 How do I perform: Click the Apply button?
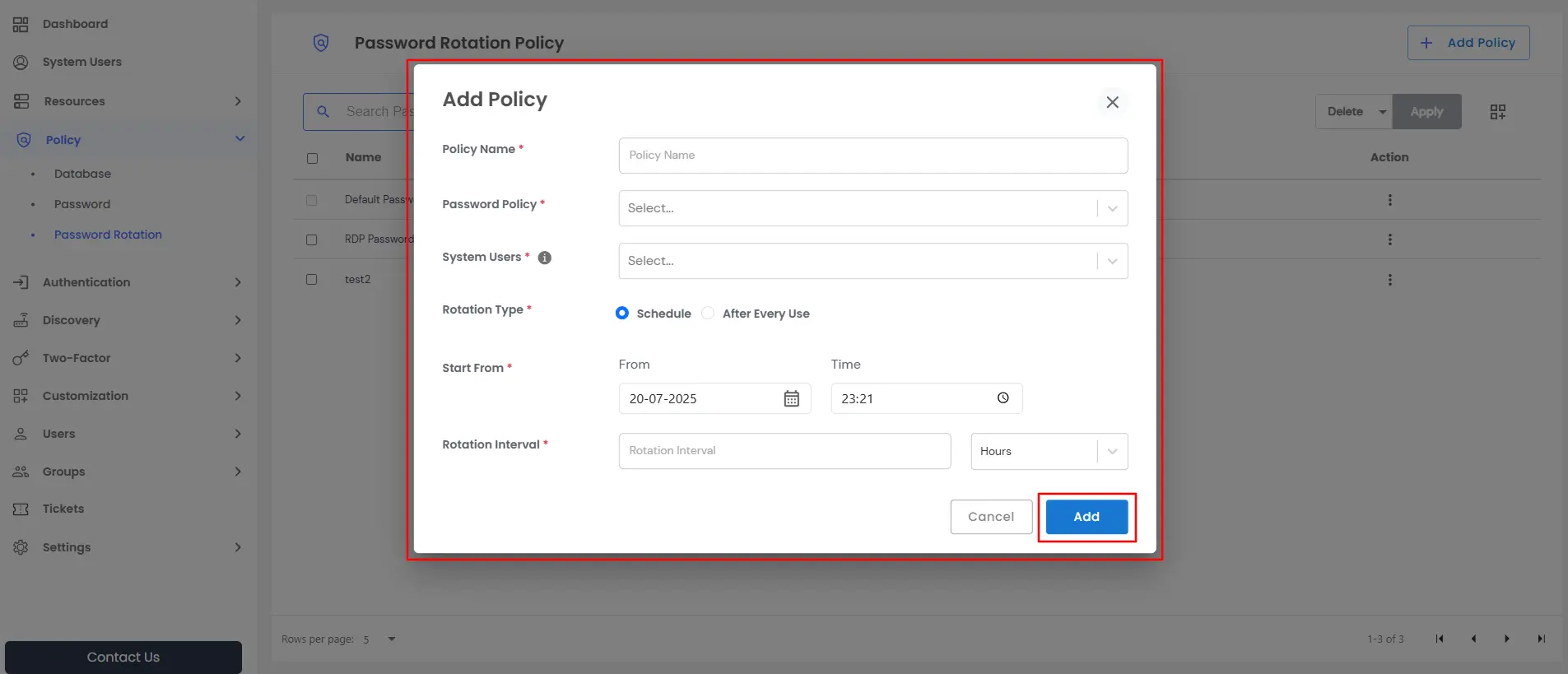tap(1426, 112)
